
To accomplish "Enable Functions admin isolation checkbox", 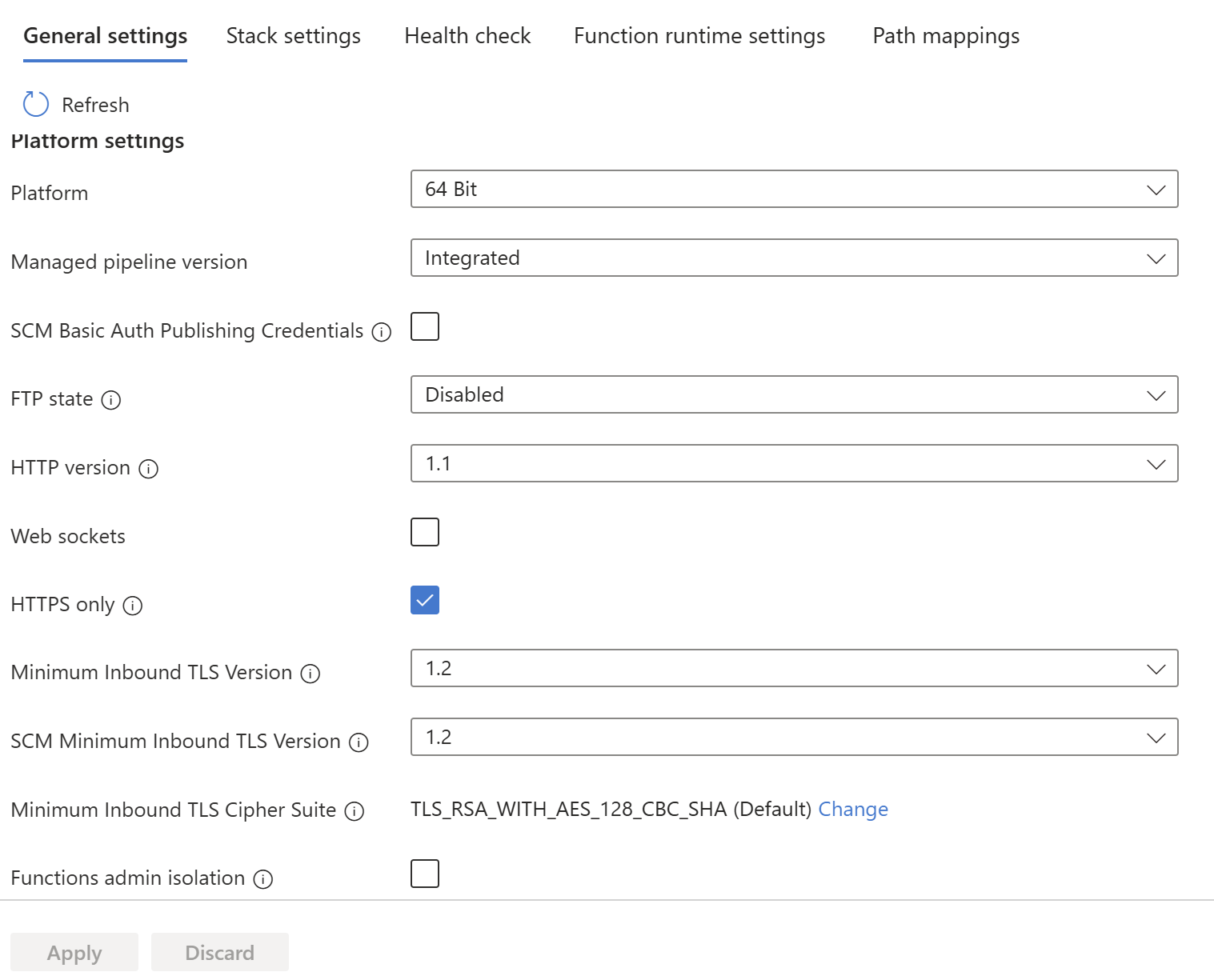I will point(425,874).
